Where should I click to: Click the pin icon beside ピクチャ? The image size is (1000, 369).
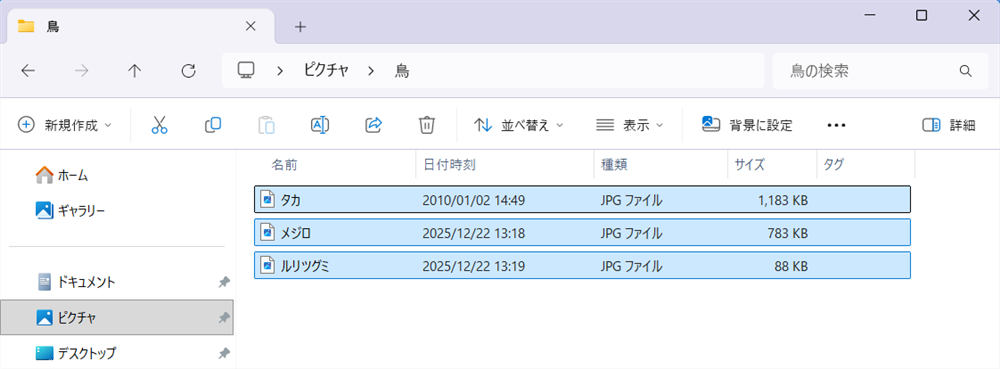click(224, 317)
